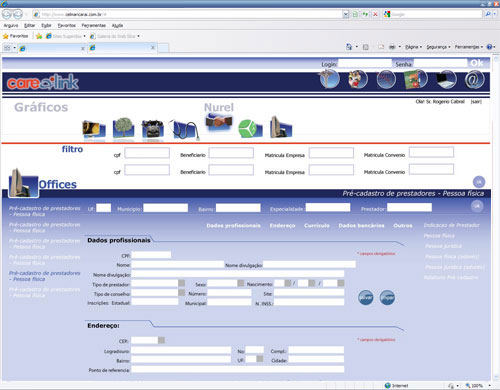Click the gray button next to CEP
This screenshot has width=500, height=390.
[x=161, y=340]
